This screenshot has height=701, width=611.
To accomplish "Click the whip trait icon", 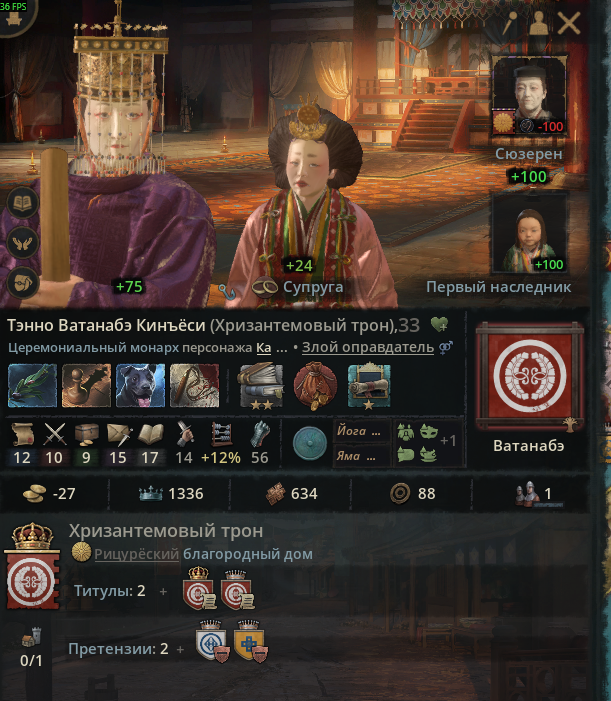I will (194, 385).
